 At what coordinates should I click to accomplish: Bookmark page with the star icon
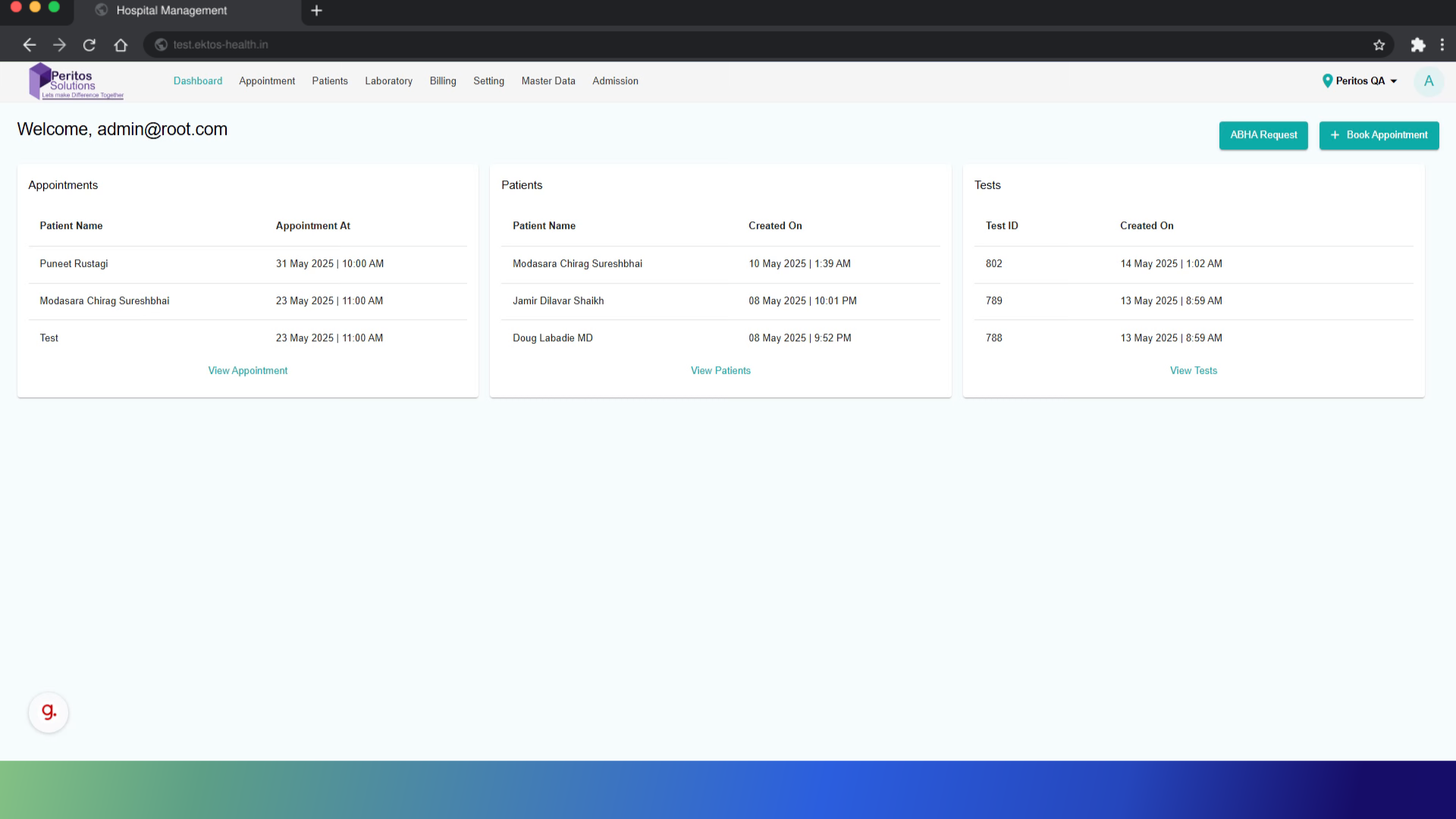(x=1379, y=45)
